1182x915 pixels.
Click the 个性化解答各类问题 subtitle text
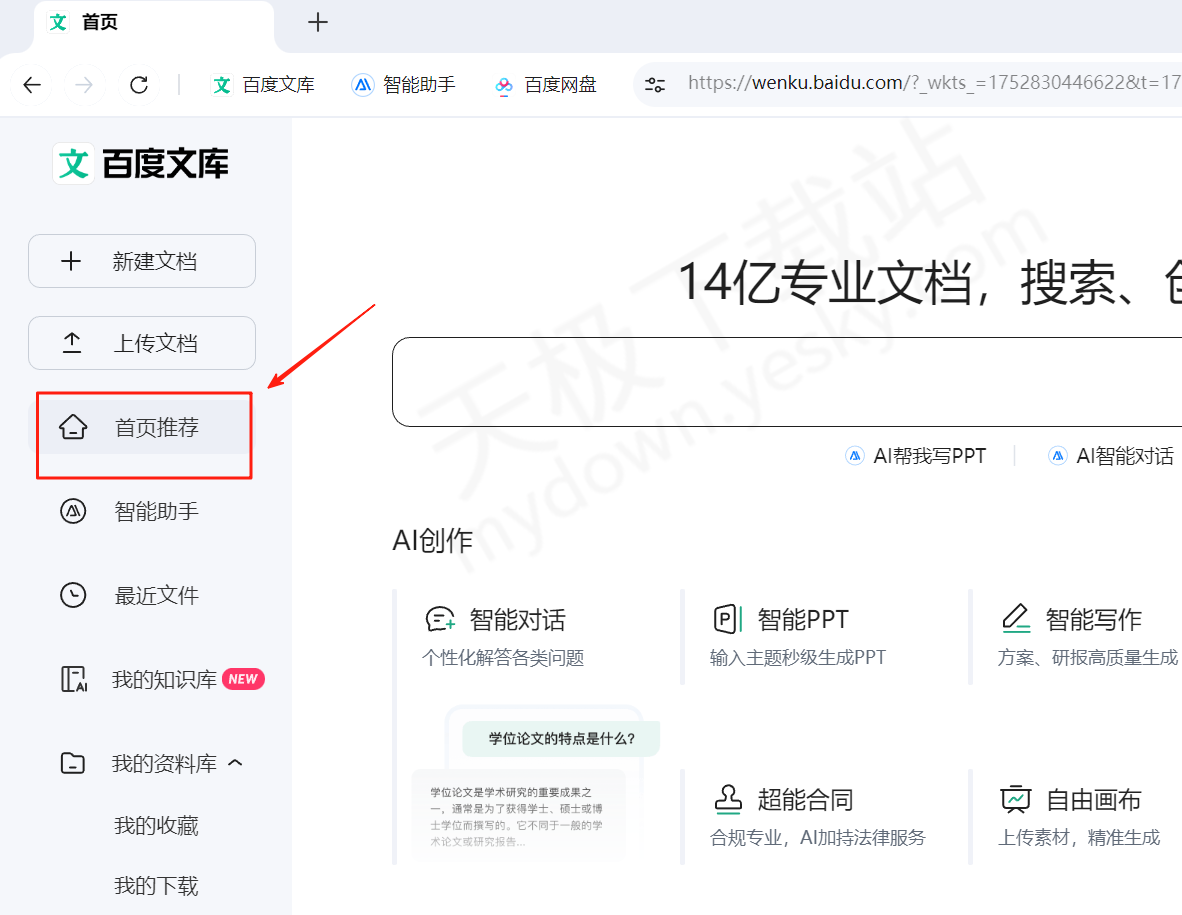pyautogui.click(x=504, y=658)
